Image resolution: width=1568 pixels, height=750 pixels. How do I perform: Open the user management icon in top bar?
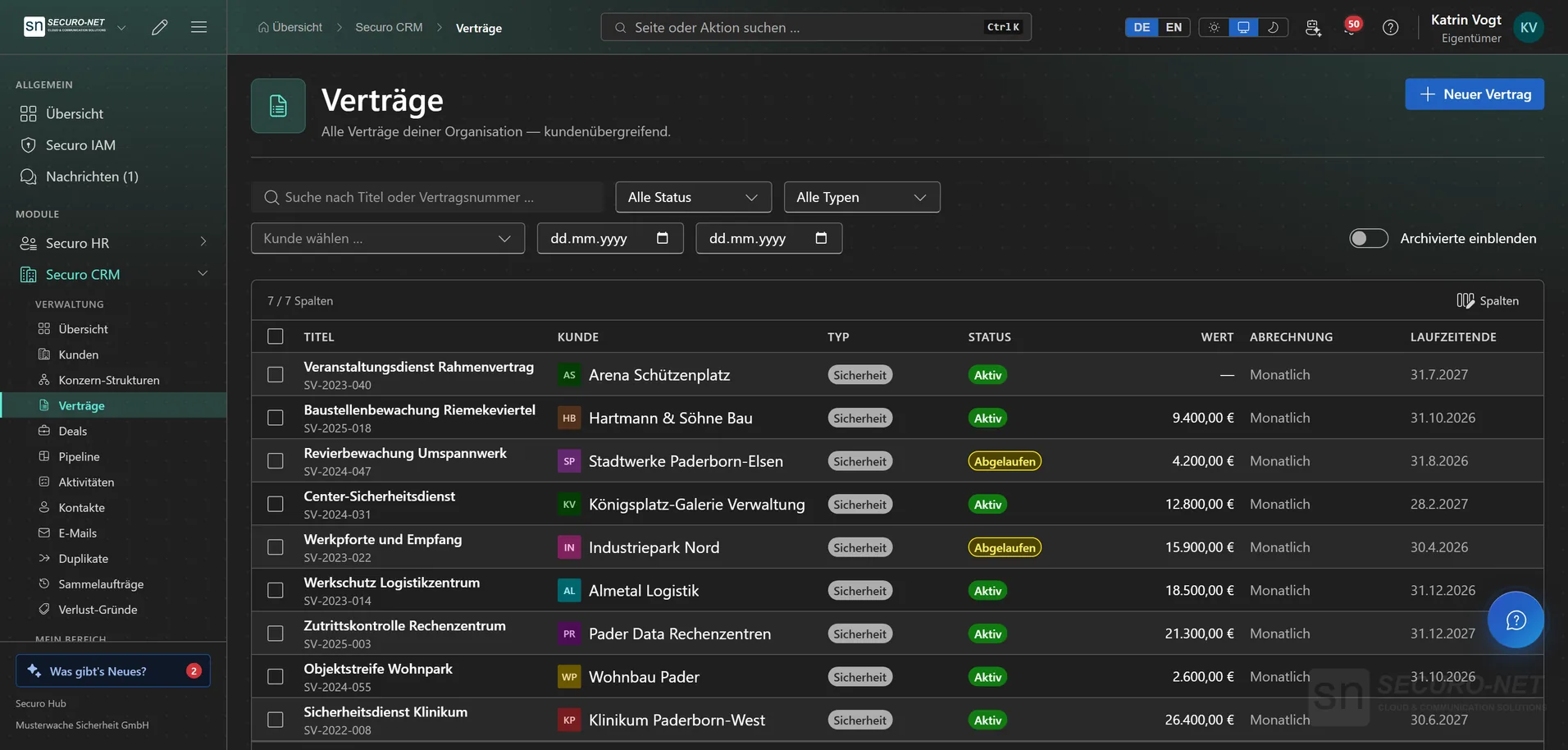point(1313,27)
